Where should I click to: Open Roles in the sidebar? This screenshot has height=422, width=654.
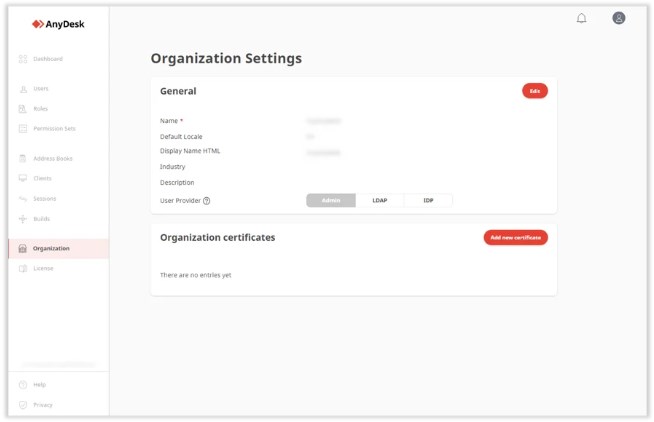(x=40, y=108)
